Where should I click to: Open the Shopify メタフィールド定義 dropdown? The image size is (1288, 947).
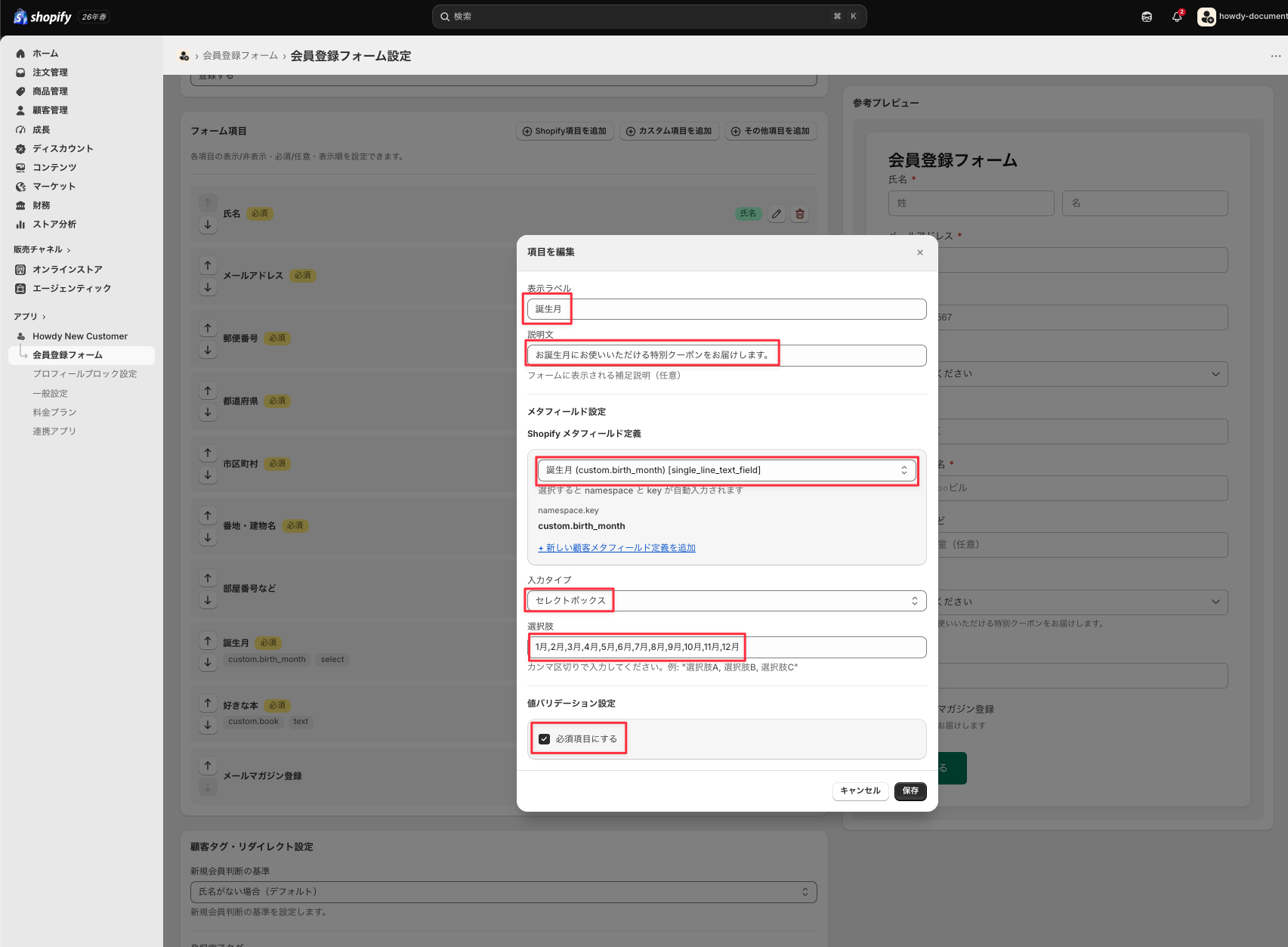click(727, 470)
